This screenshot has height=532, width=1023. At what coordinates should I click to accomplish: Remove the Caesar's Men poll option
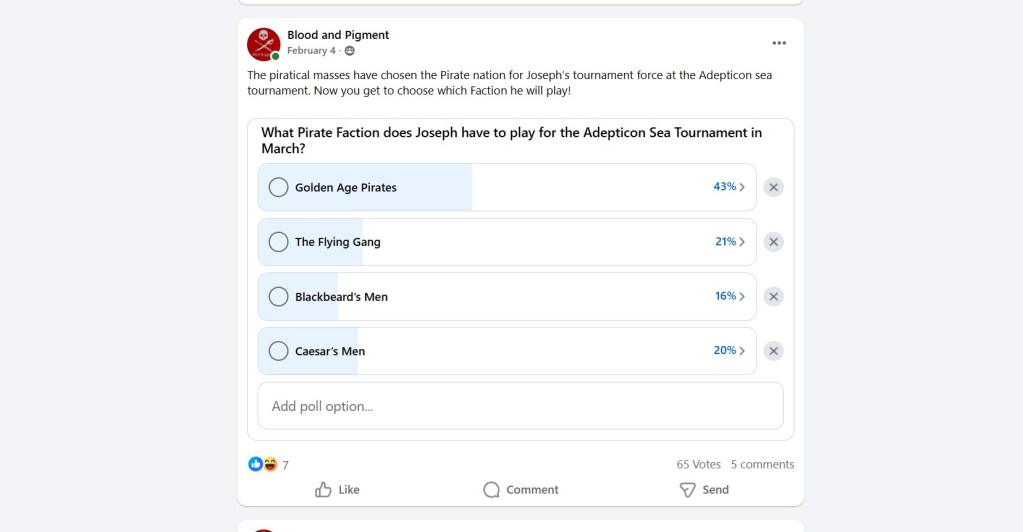click(773, 351)
